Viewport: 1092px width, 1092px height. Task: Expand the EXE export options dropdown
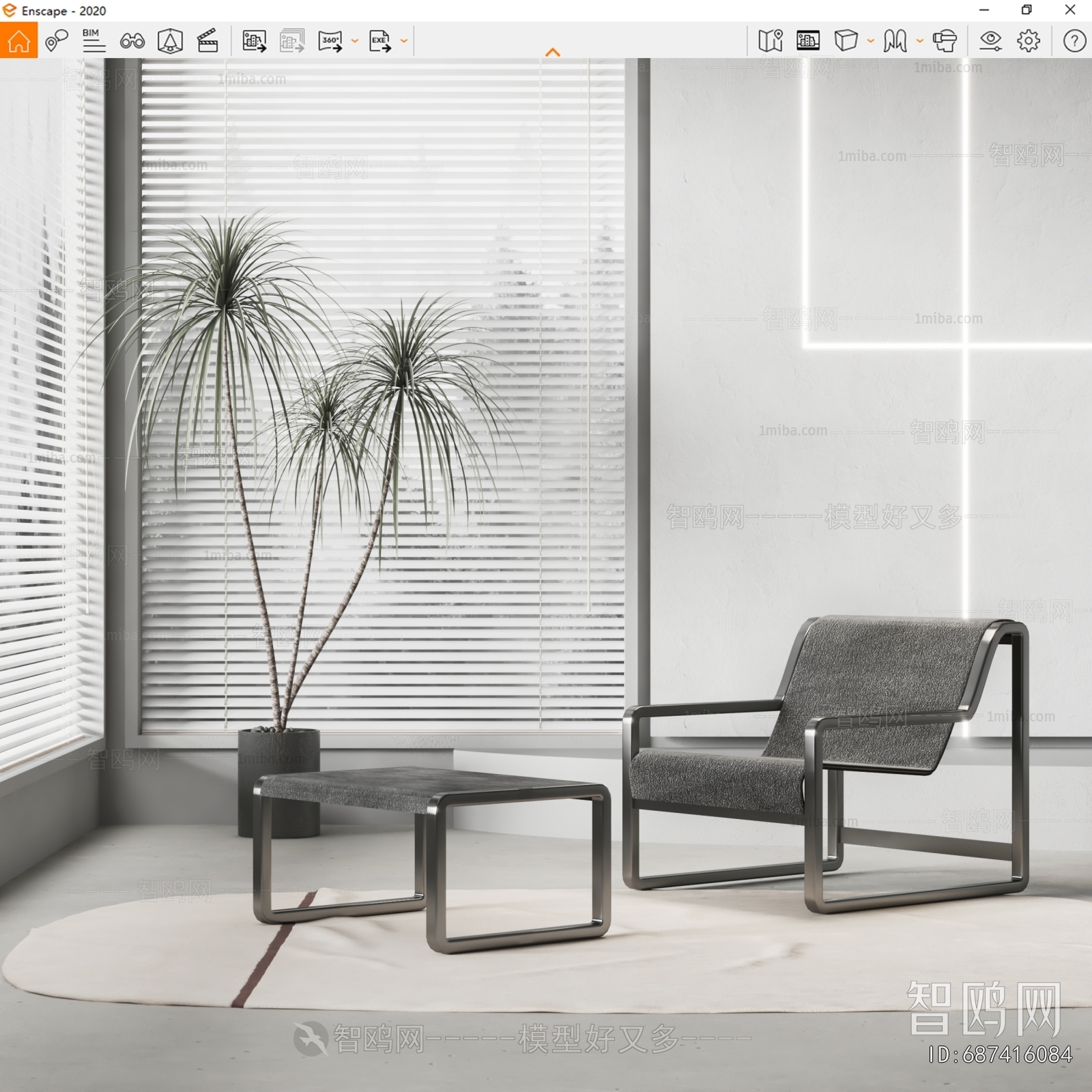[403, 41]
